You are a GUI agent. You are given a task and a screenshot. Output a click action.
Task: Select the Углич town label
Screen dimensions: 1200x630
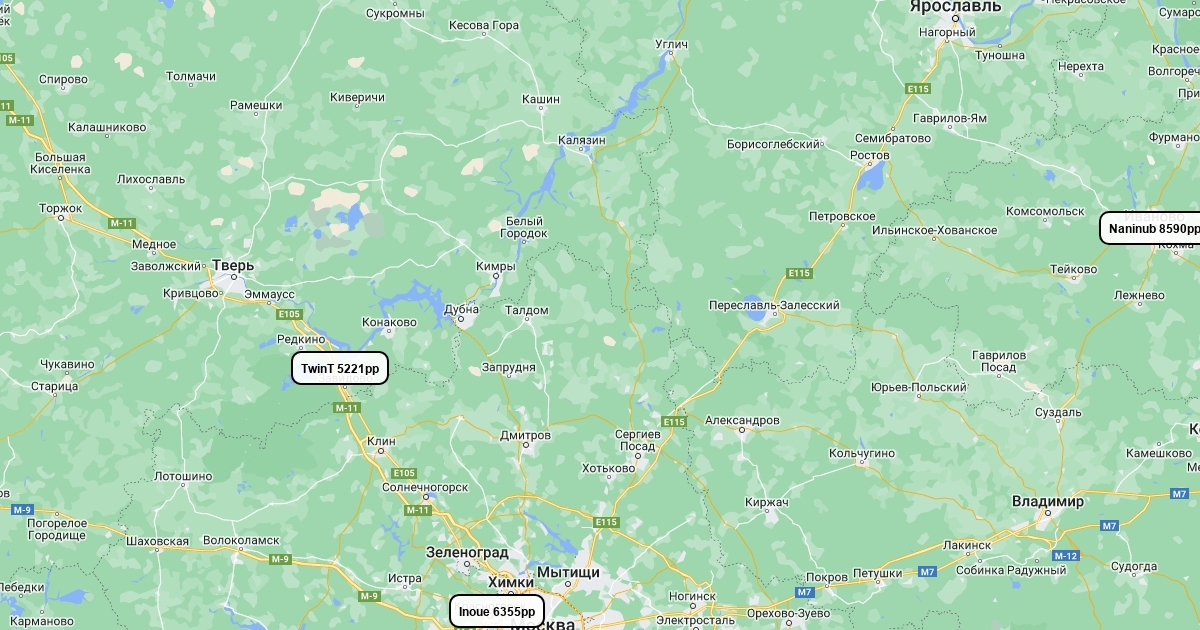[x=671, y=45]
